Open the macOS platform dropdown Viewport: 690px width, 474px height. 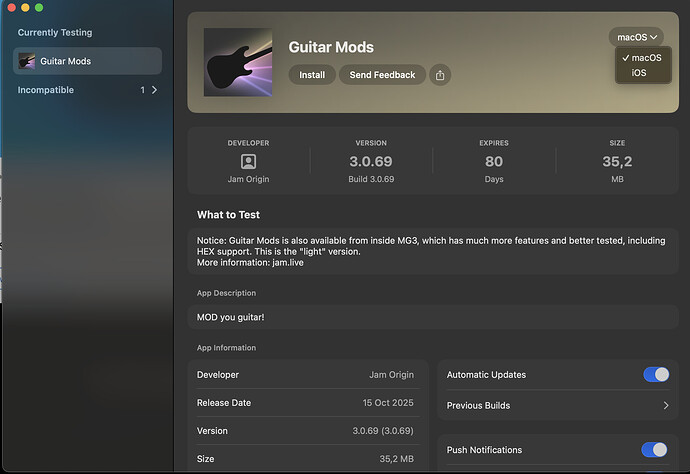tap(636, 37)
